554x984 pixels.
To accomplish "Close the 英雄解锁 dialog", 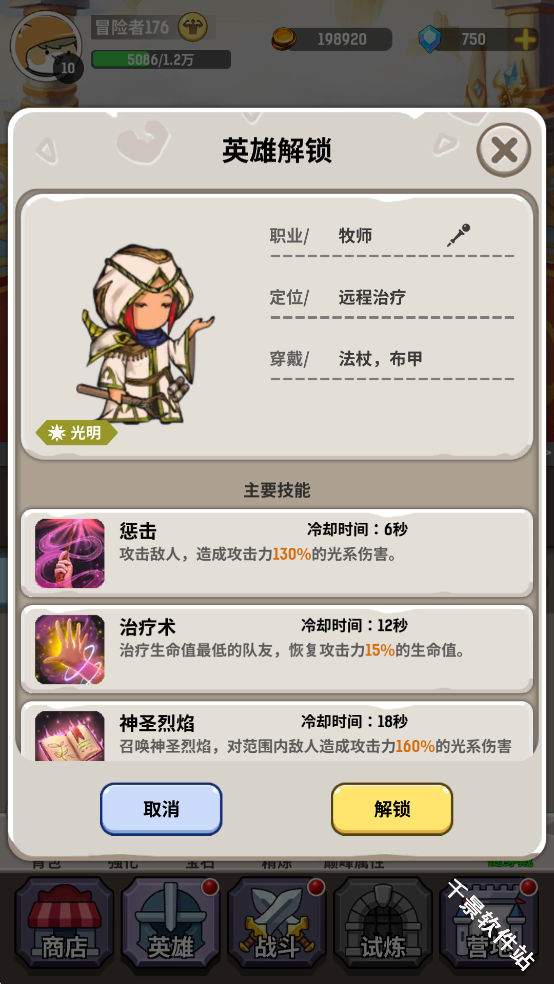I will click(x=504, y=150).
